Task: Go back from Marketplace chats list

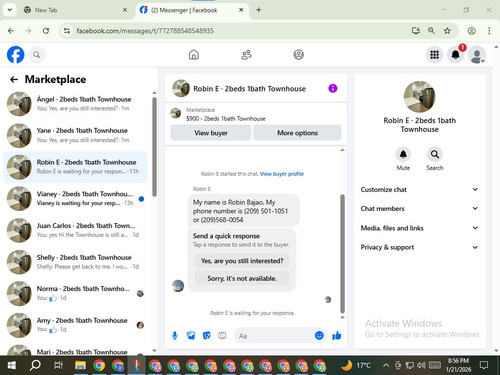Action: tap(14, 79)
